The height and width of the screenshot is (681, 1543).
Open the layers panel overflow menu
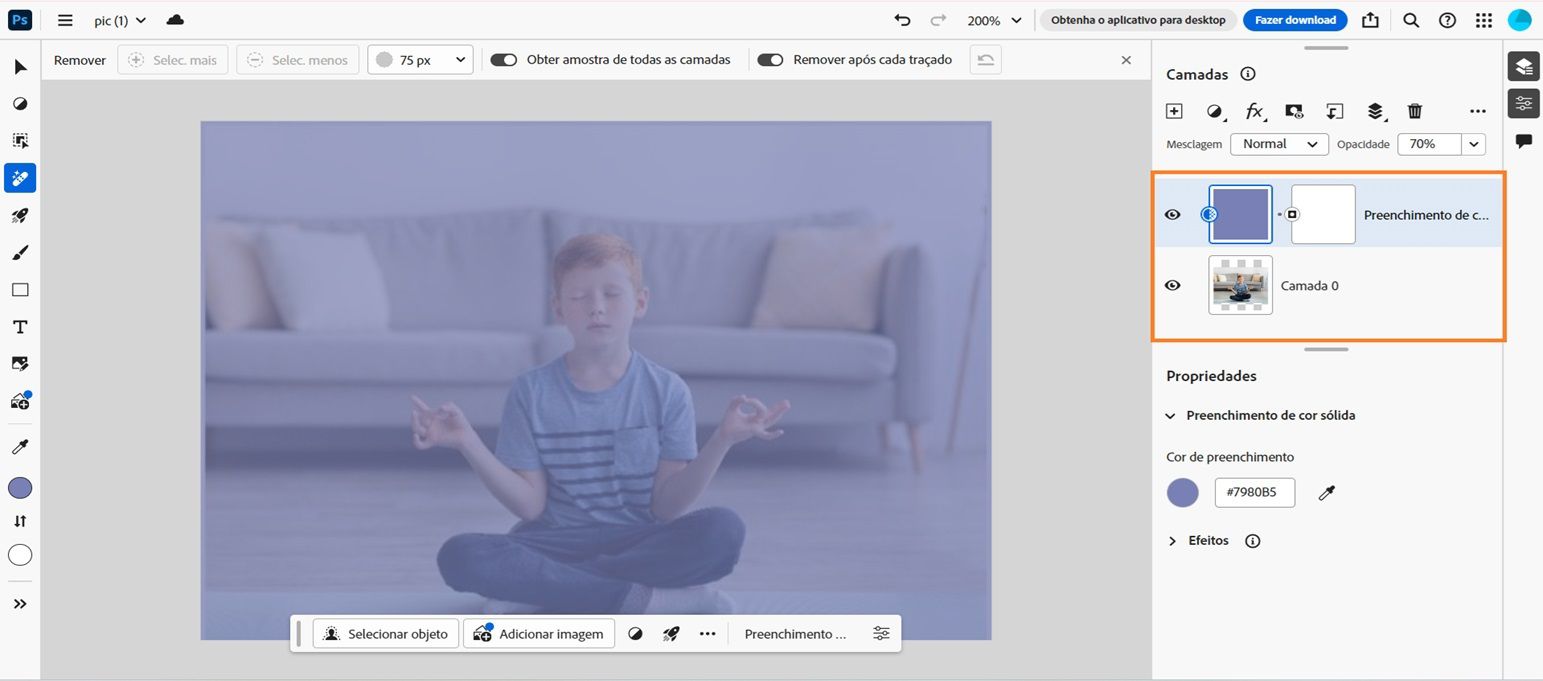coord(1478,111)
